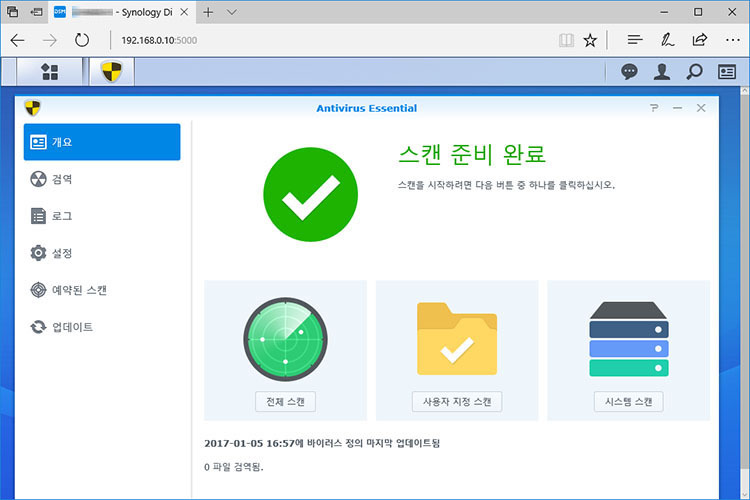Viewport: 750px width, 500px height.
Task: Open 설정 settings section
Action: click(102, 253)
